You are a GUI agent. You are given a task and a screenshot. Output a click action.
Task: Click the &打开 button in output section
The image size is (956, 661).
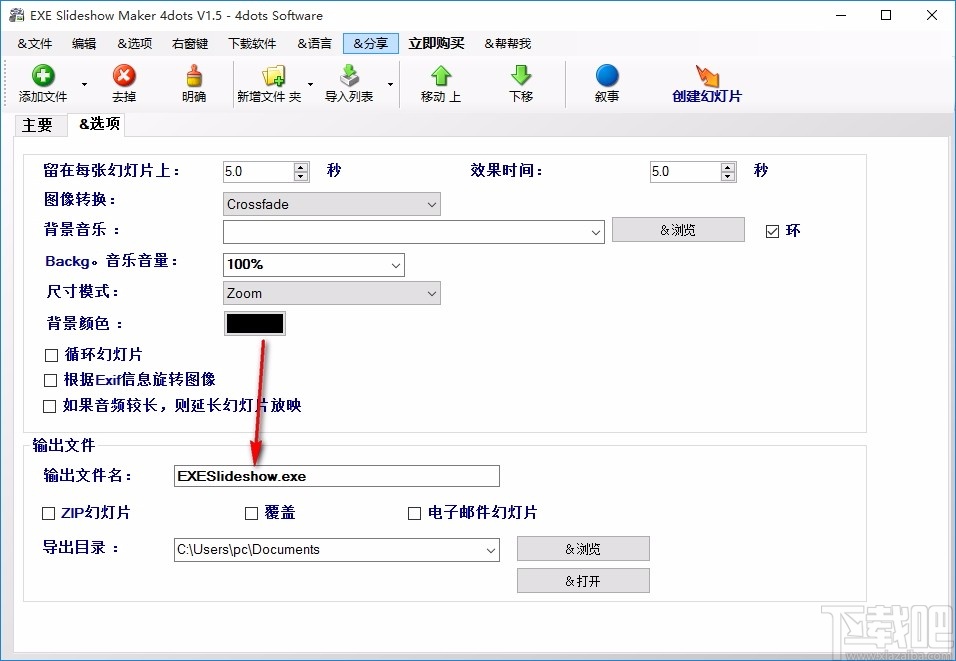coord(583,580)
